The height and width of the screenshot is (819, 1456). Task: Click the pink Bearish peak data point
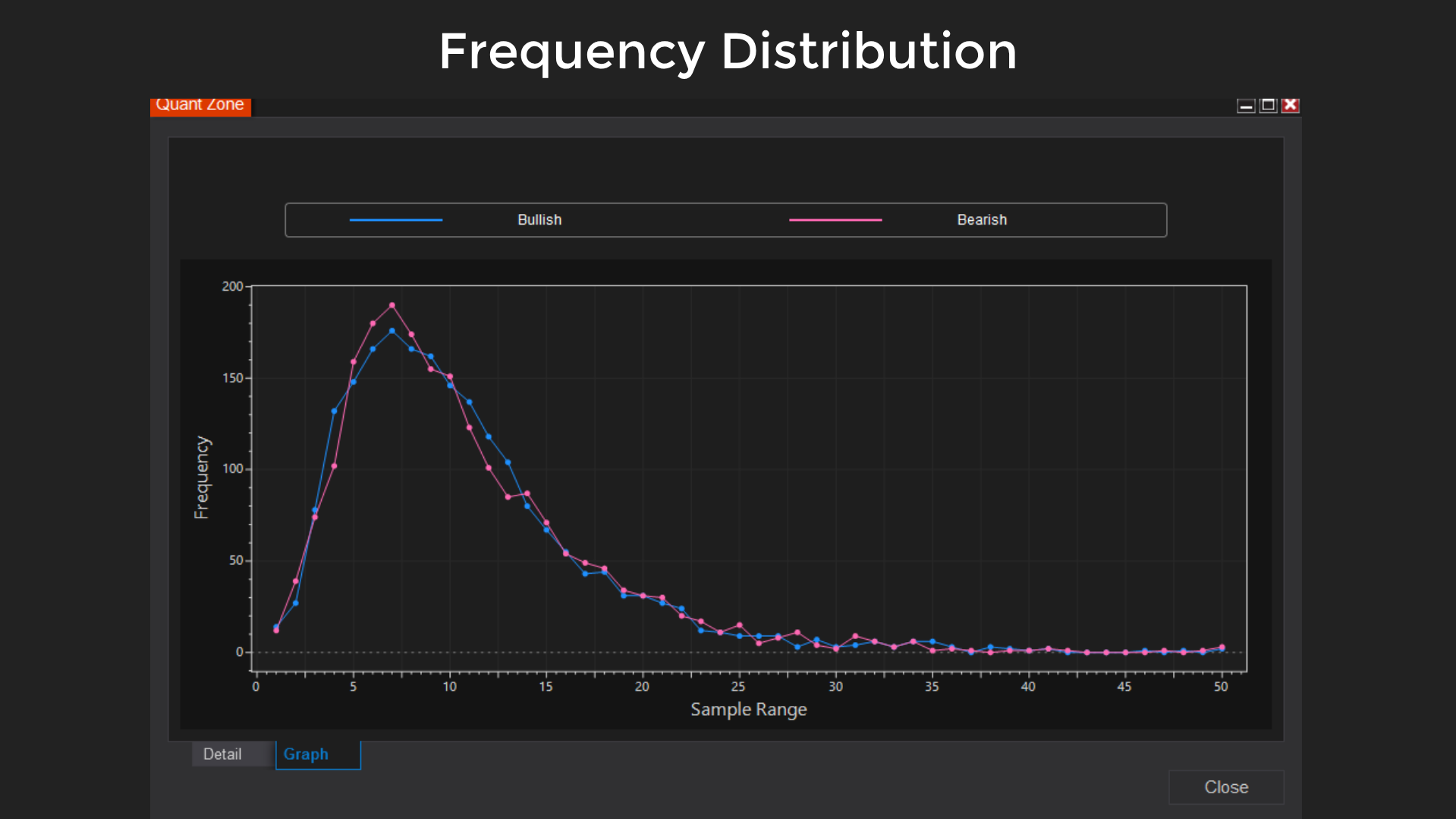392,306
